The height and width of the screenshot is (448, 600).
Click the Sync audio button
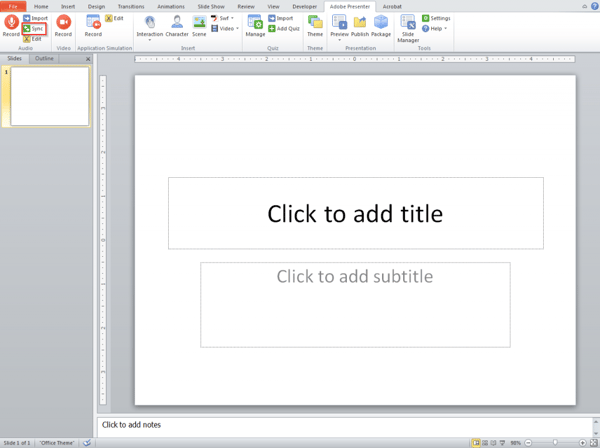point(34,29)
